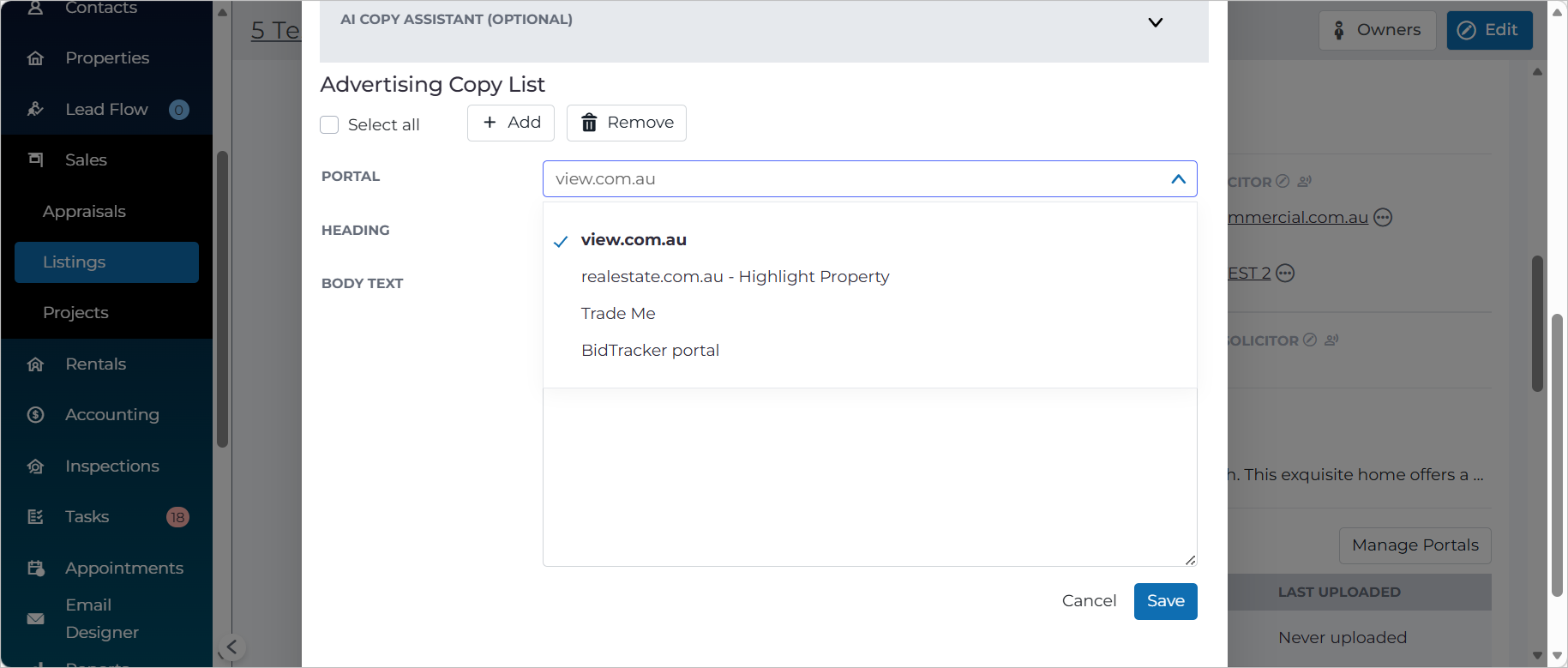Image resolution: width=1568 pixels, height=668 pixels.
Task: Click the Lead Flow icon
Action: point(35,109)
